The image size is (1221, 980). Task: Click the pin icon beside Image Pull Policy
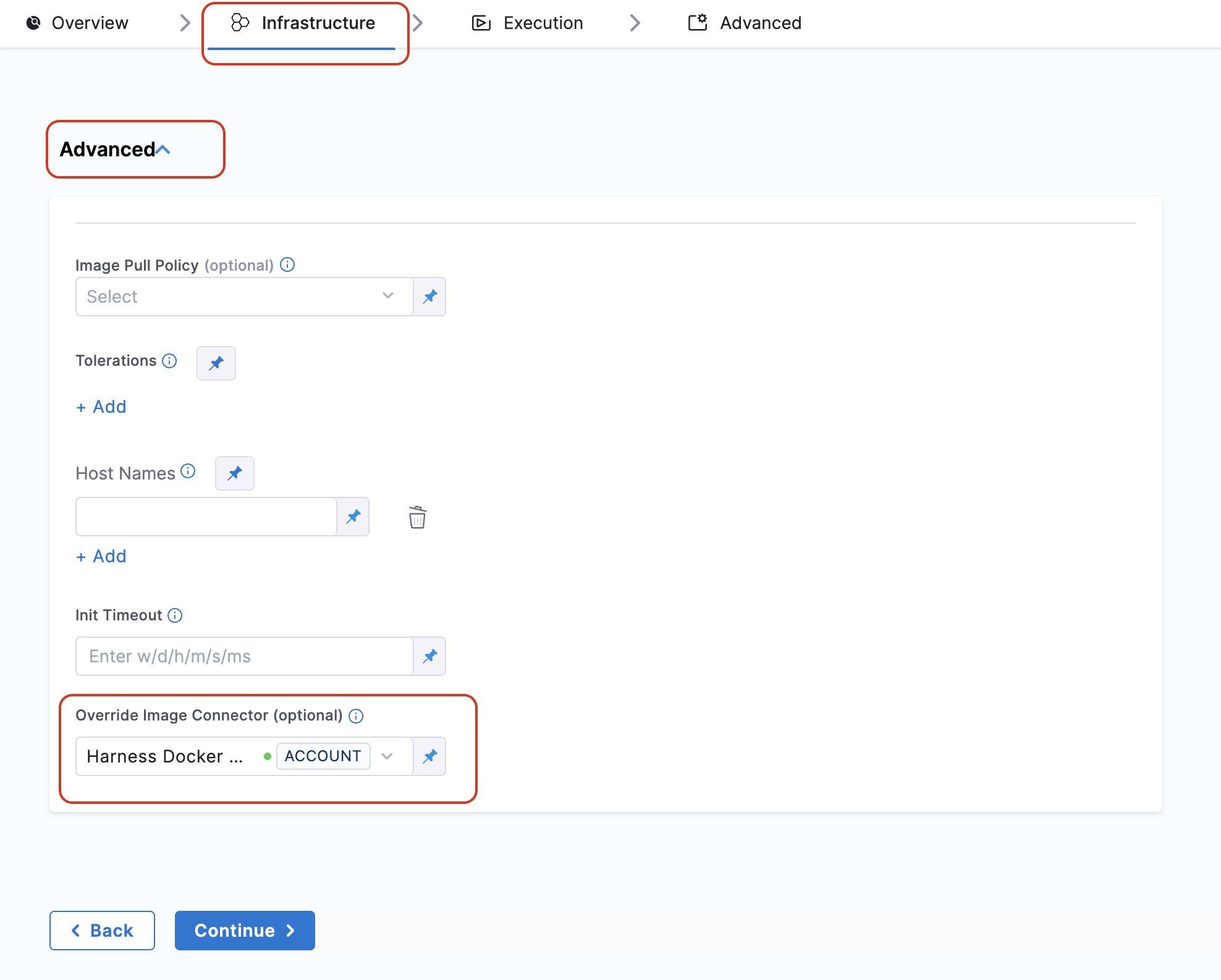pos(429,297)
